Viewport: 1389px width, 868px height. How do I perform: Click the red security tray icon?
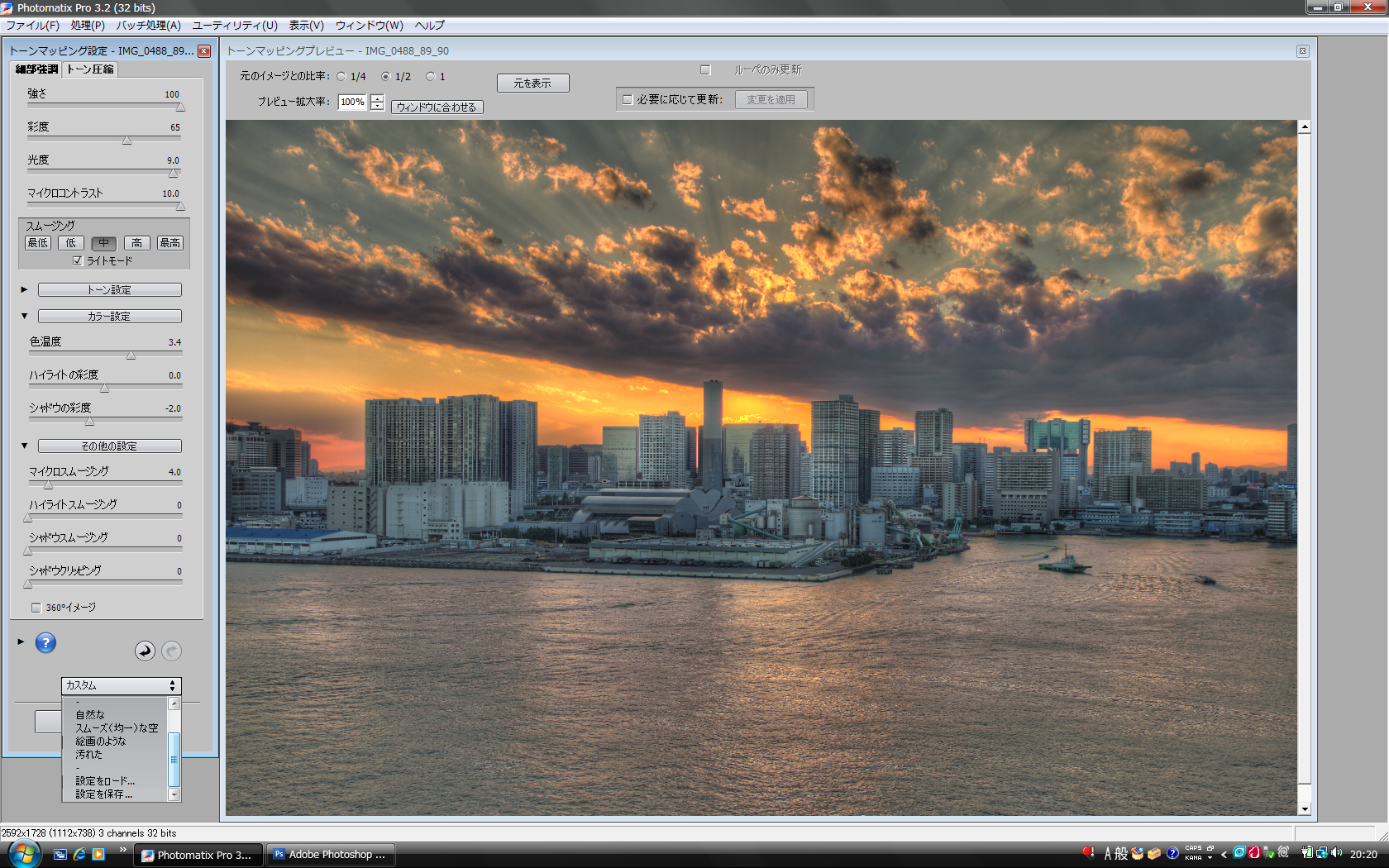pos(1254,853)
